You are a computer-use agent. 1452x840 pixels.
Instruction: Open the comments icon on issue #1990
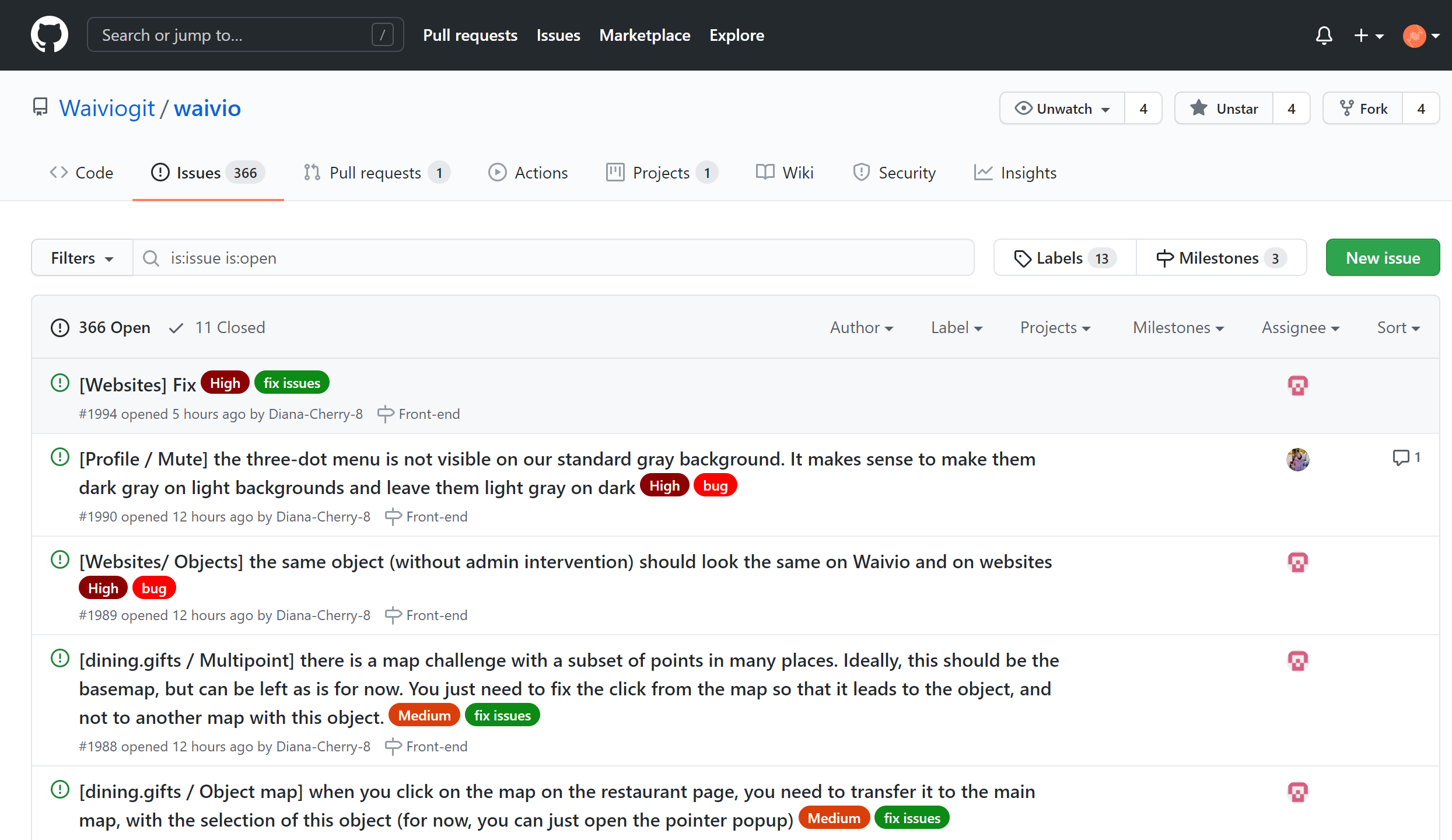pyautogui.click(x=1406, y=457)
